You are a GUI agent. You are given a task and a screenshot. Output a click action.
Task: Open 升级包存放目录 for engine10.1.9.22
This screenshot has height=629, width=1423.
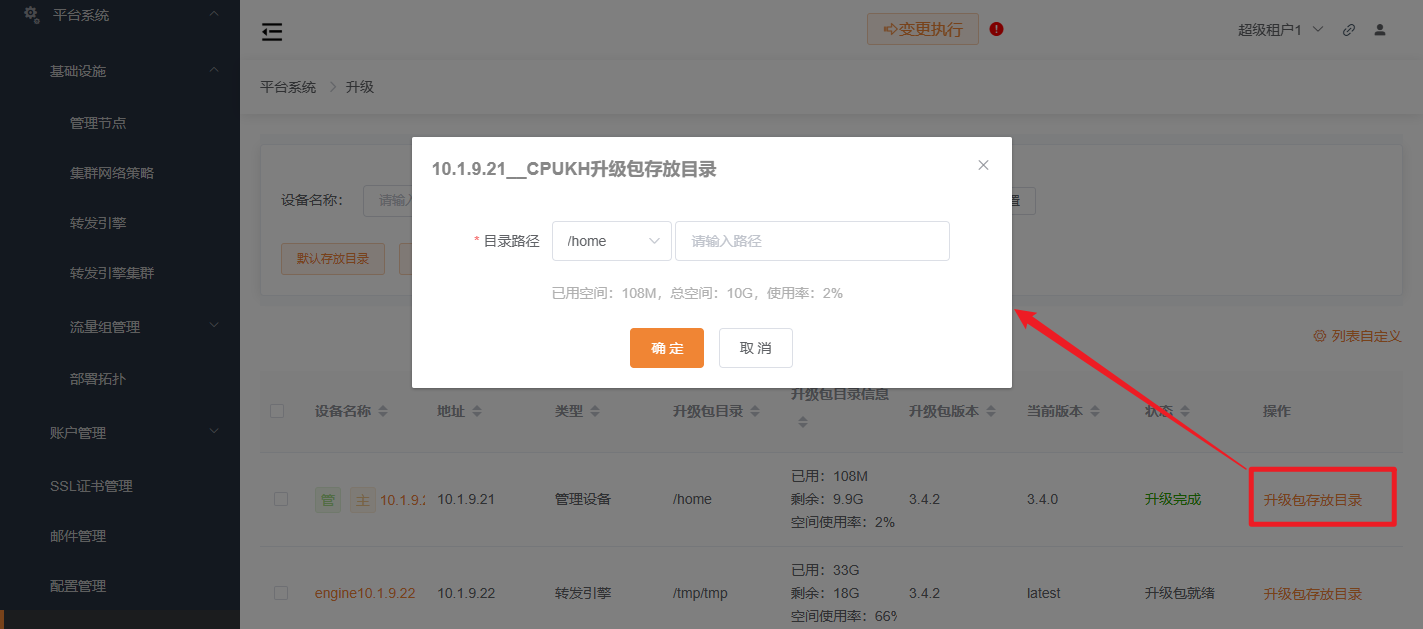(1313, 592)
